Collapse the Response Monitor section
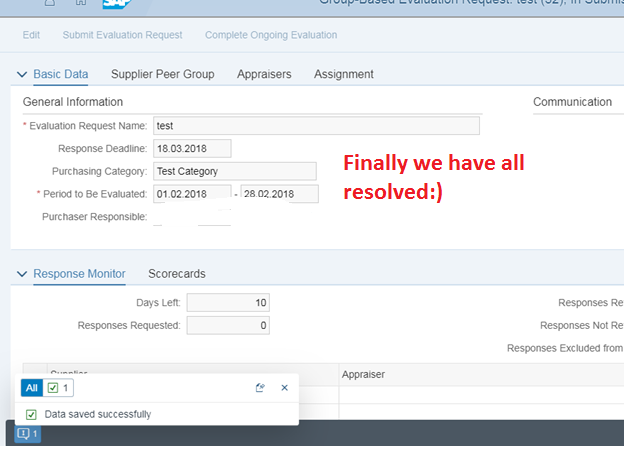Screen dimensions: 636x454 pos(23,274)
